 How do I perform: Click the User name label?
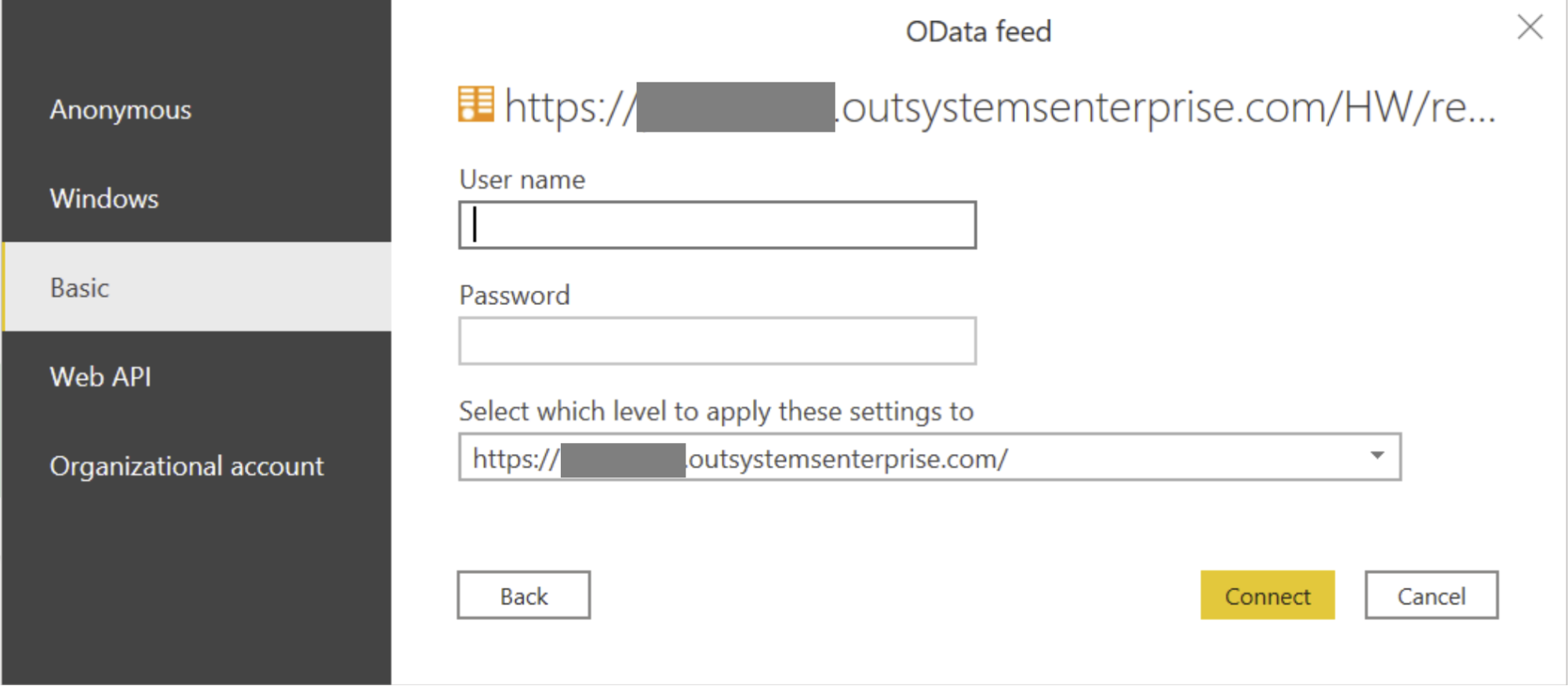[x=522, y=180]
